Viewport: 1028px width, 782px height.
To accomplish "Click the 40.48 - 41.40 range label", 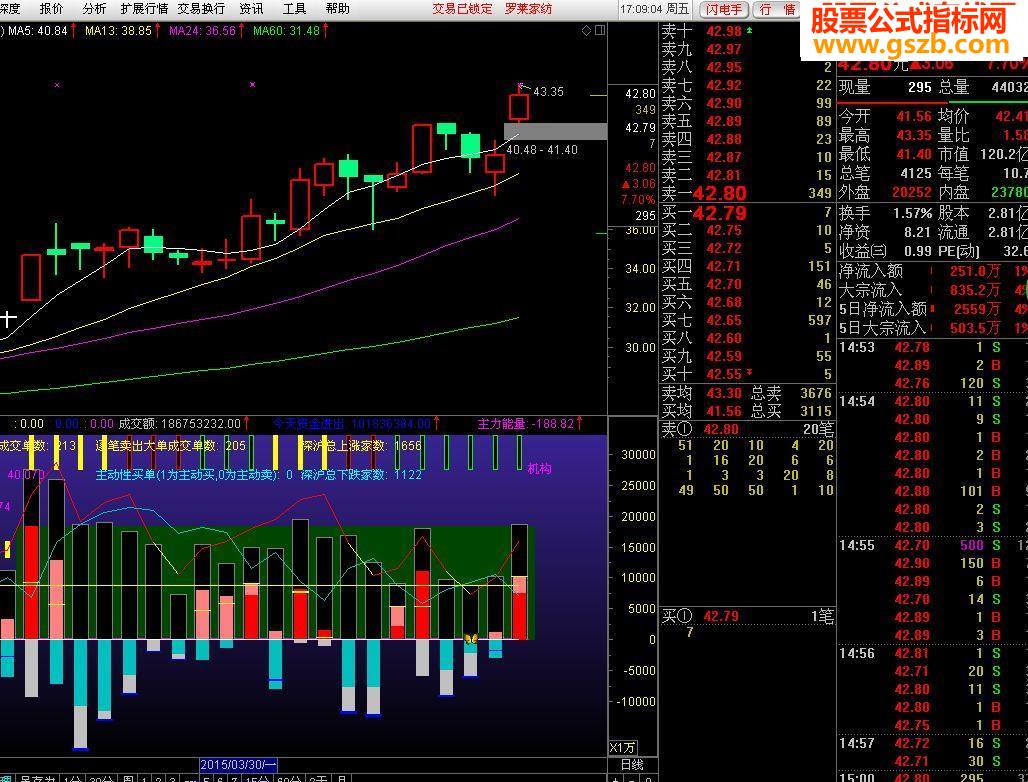I will coord(542,149).
